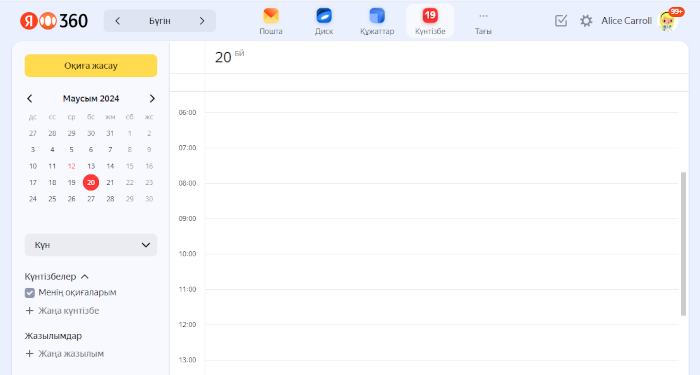The height and width of the screenshot is (375, 700).
Task: Click the calendar's vertical scrollbar
Action: [683, 244]
